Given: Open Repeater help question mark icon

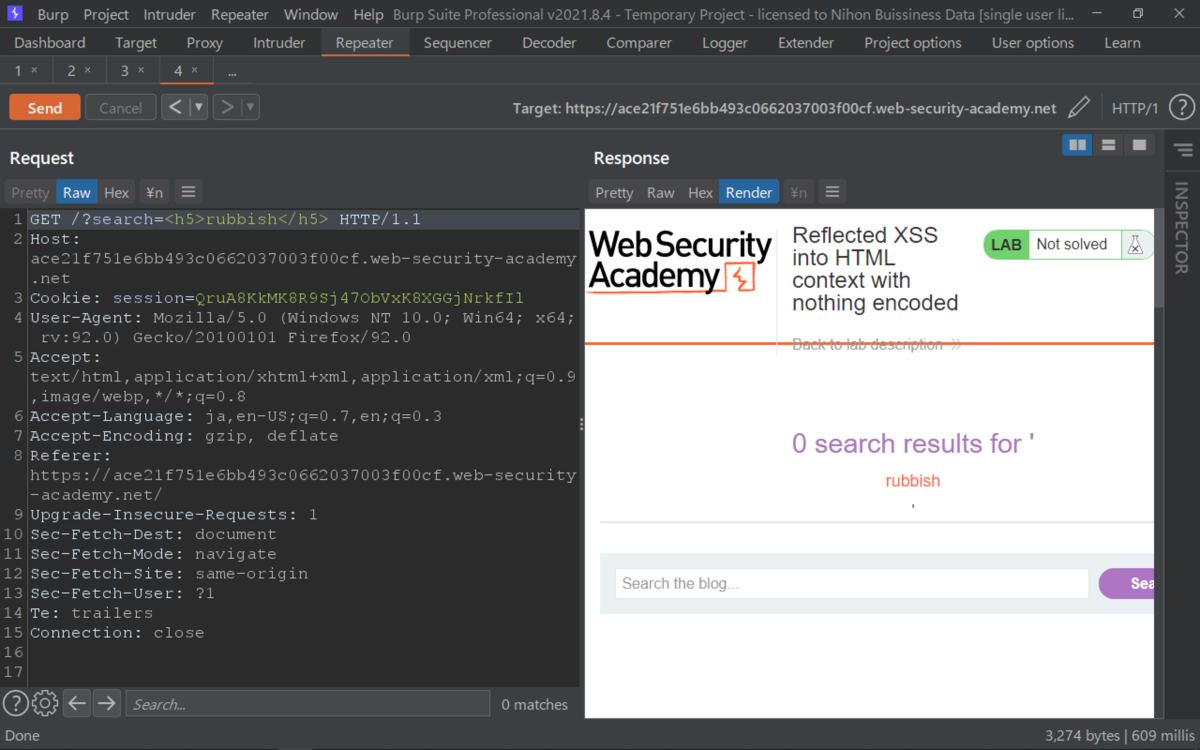Looking at the screenshot, I should tap(1181, 108).
